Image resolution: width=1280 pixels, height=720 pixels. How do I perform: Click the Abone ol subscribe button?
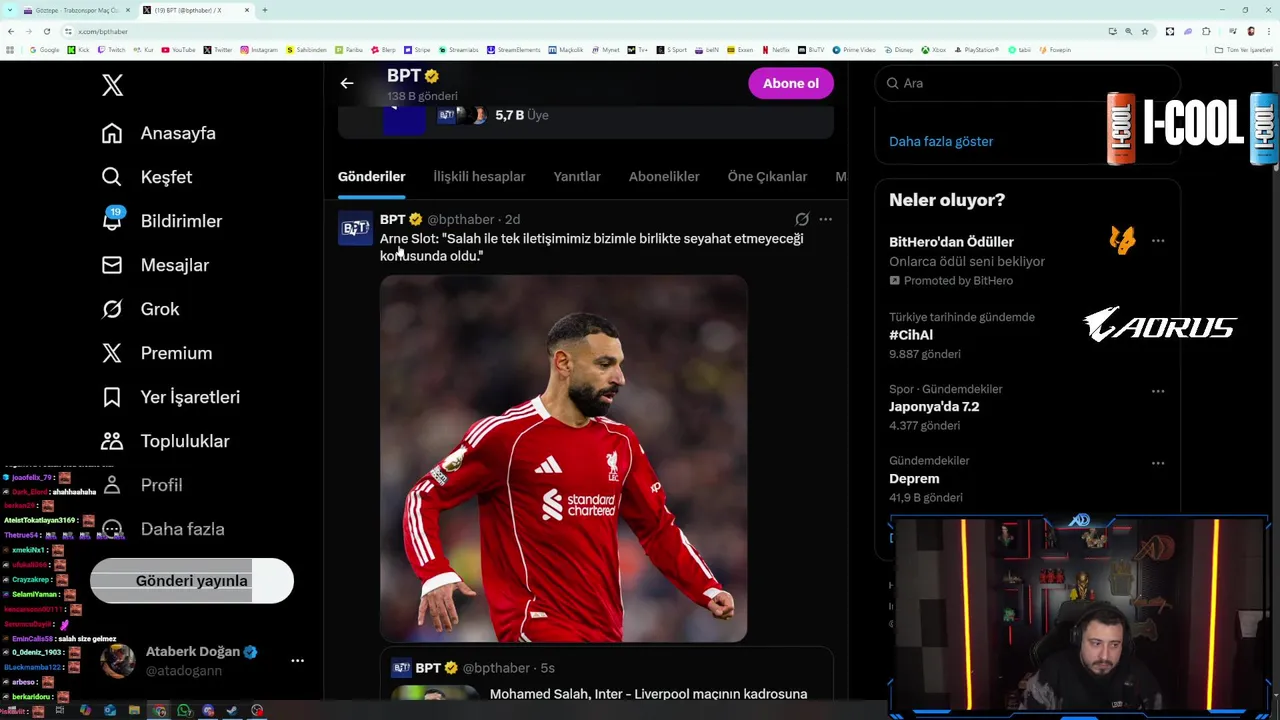[x=791, y=83]
